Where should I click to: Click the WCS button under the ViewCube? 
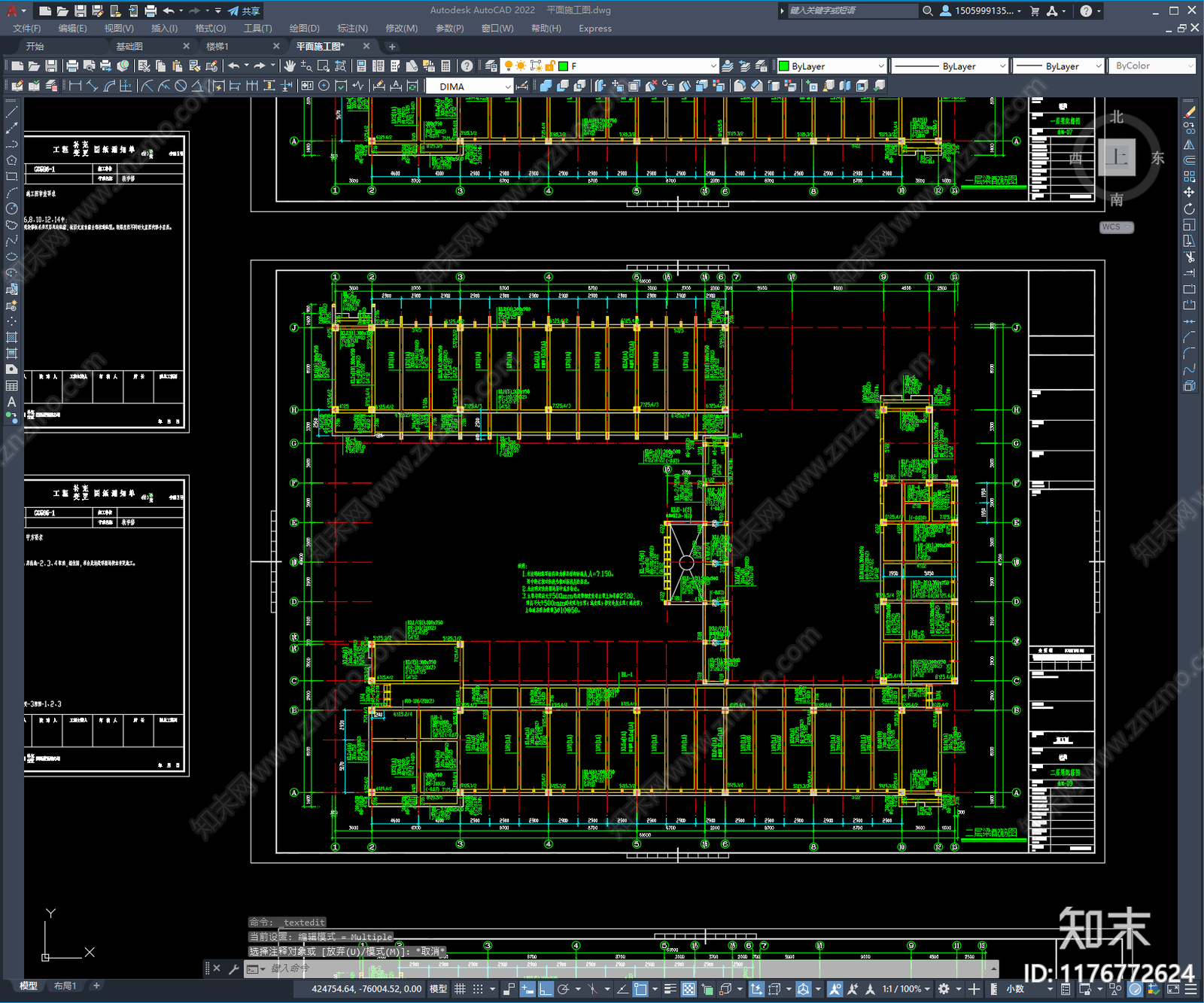1116,227
